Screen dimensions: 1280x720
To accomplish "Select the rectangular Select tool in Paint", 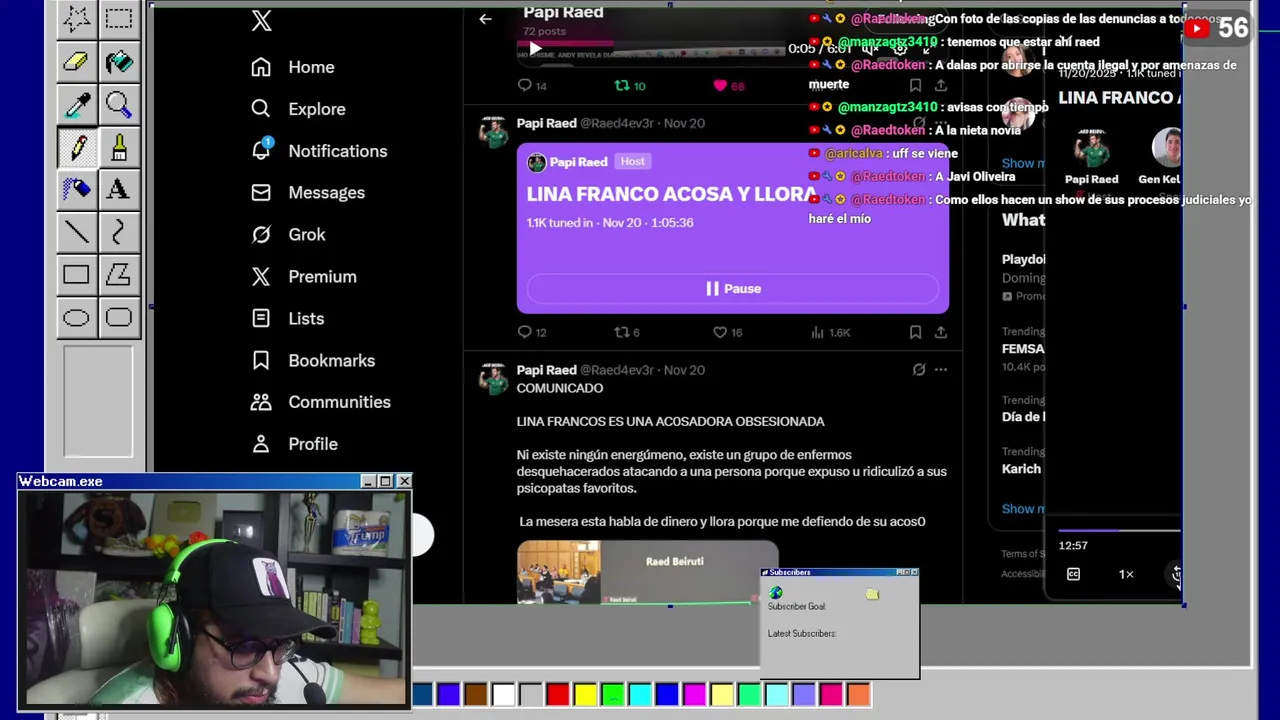I will click(119, 19).
